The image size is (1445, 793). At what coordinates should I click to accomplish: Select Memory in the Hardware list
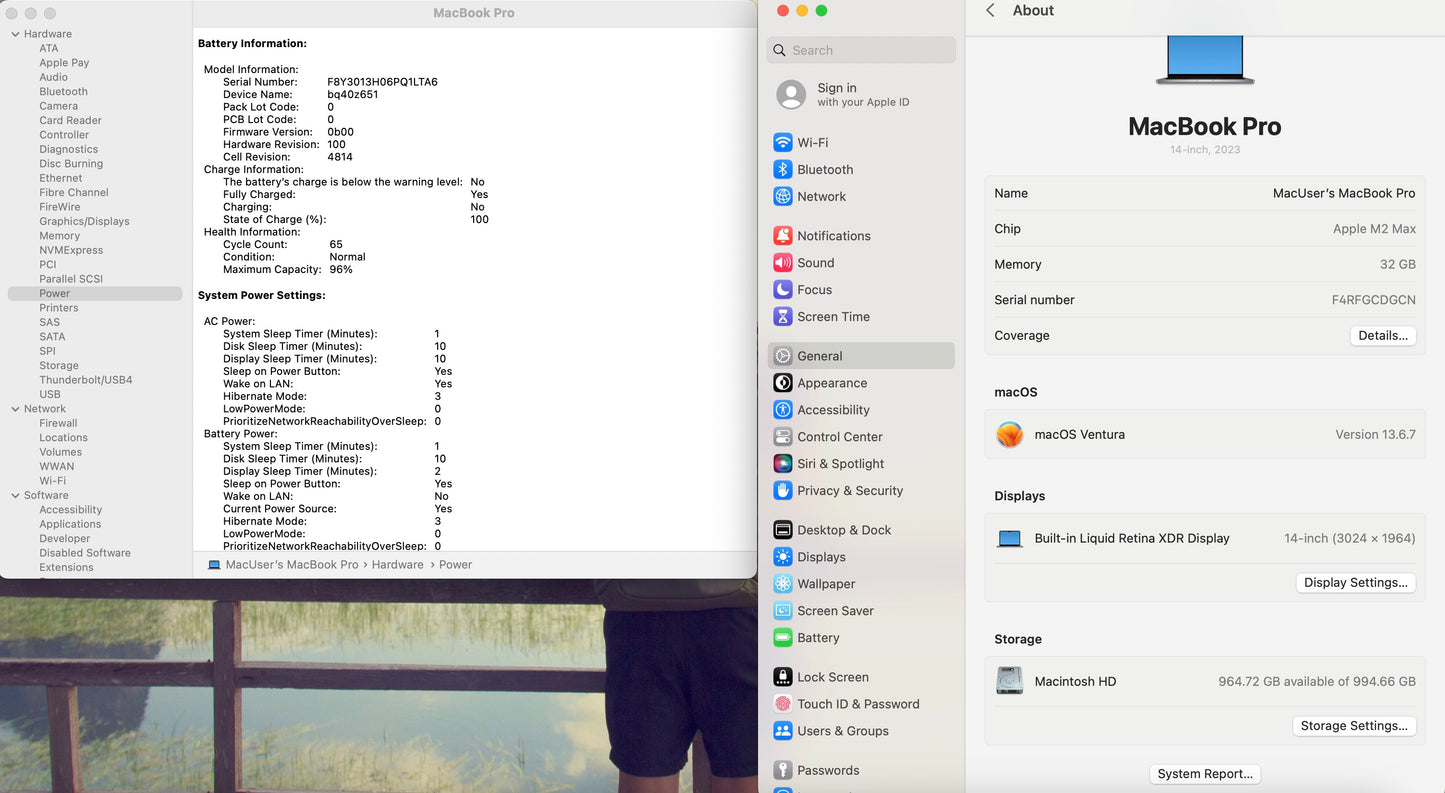click(x=59, y=236)
